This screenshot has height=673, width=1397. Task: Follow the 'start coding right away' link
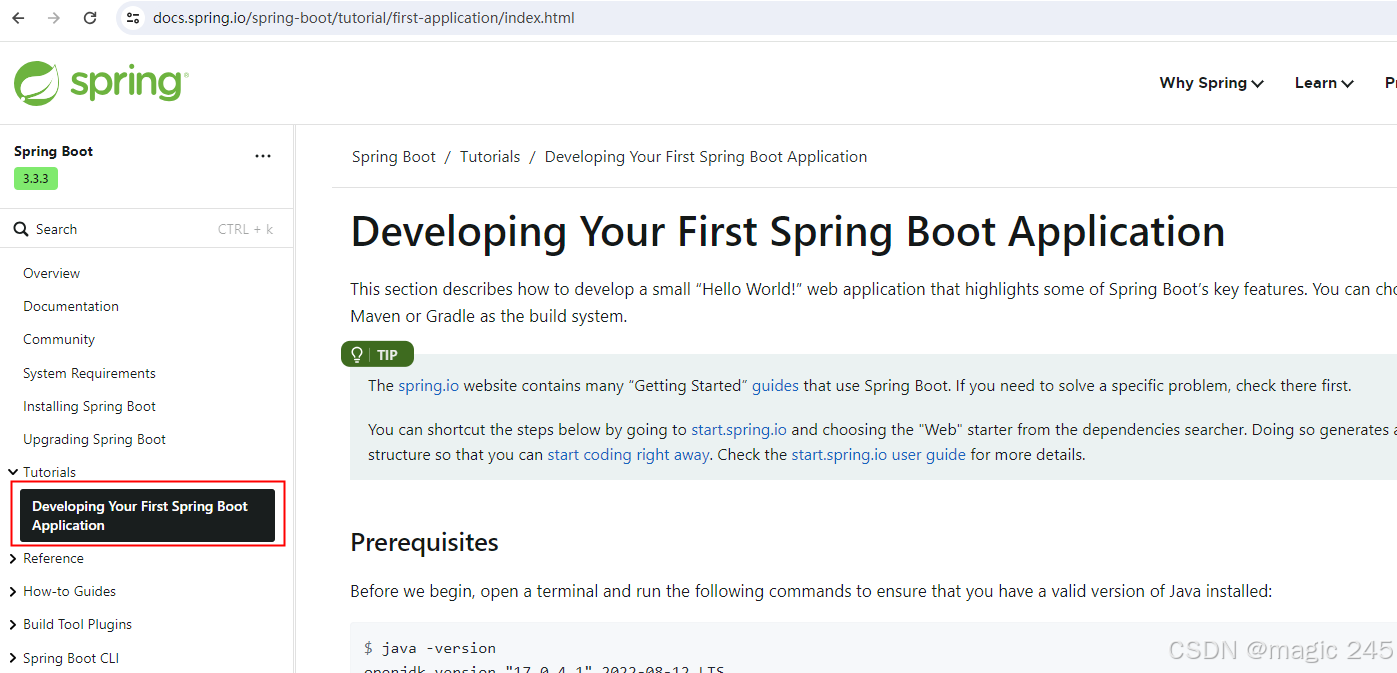click(628, 454)
